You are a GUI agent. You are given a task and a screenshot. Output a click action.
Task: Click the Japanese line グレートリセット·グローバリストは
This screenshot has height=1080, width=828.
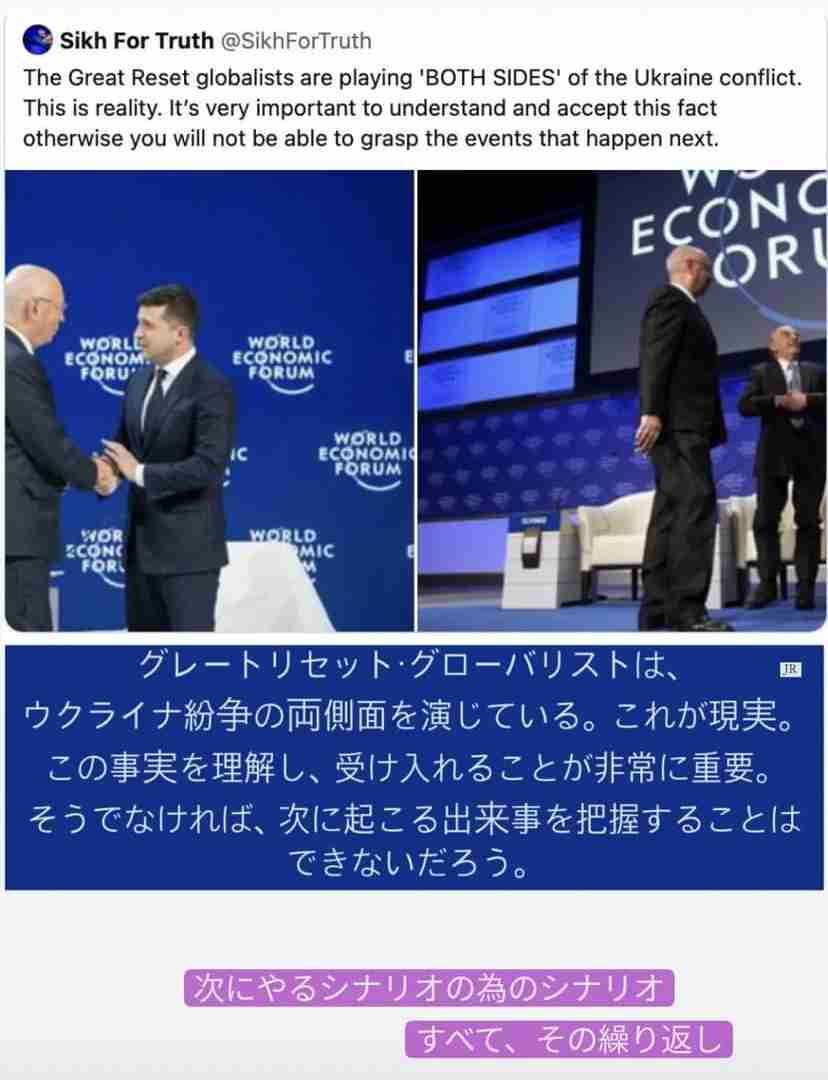pos(408,665)
